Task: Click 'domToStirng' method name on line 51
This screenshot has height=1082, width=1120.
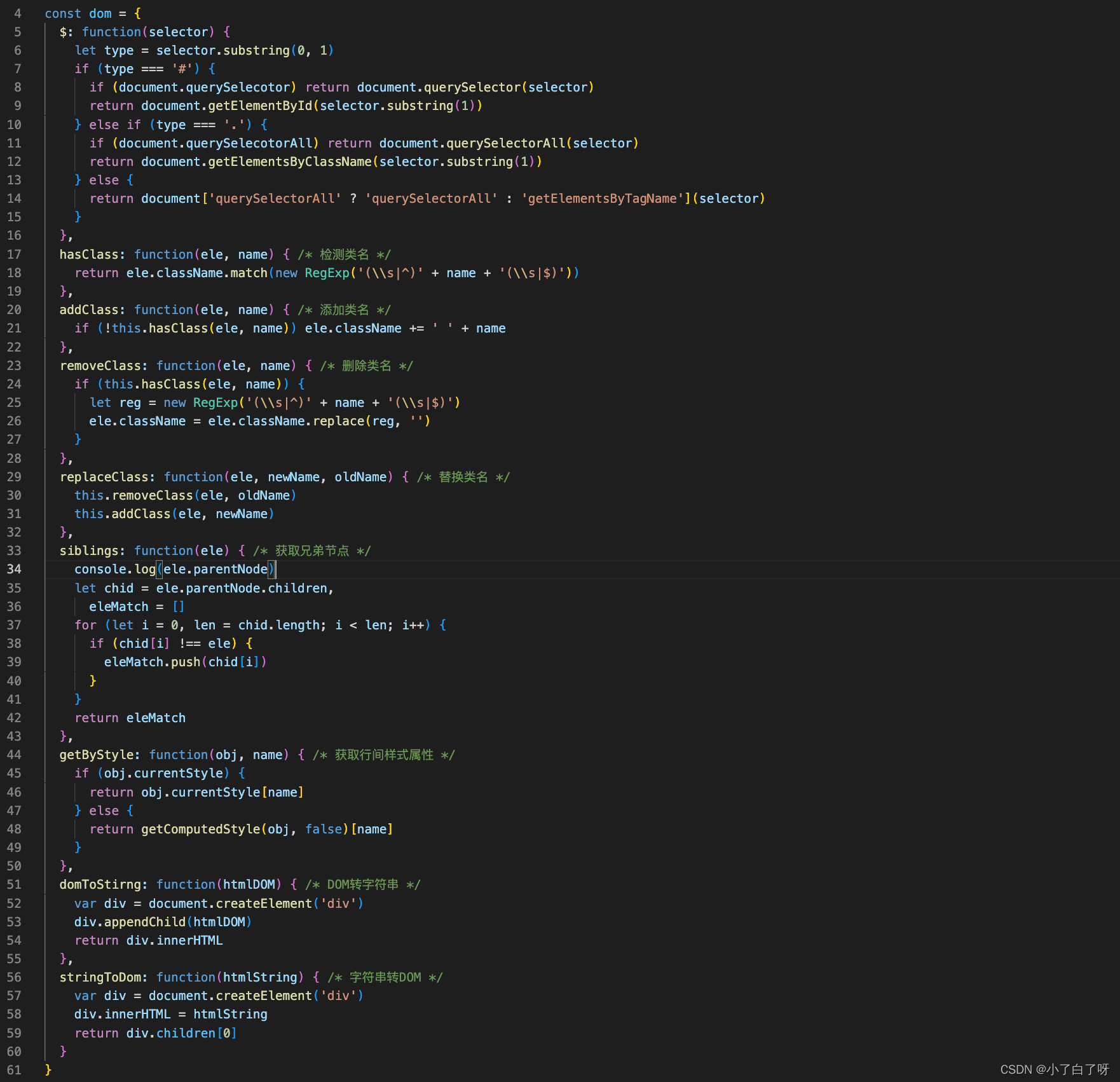Action: tap(100, 884)
